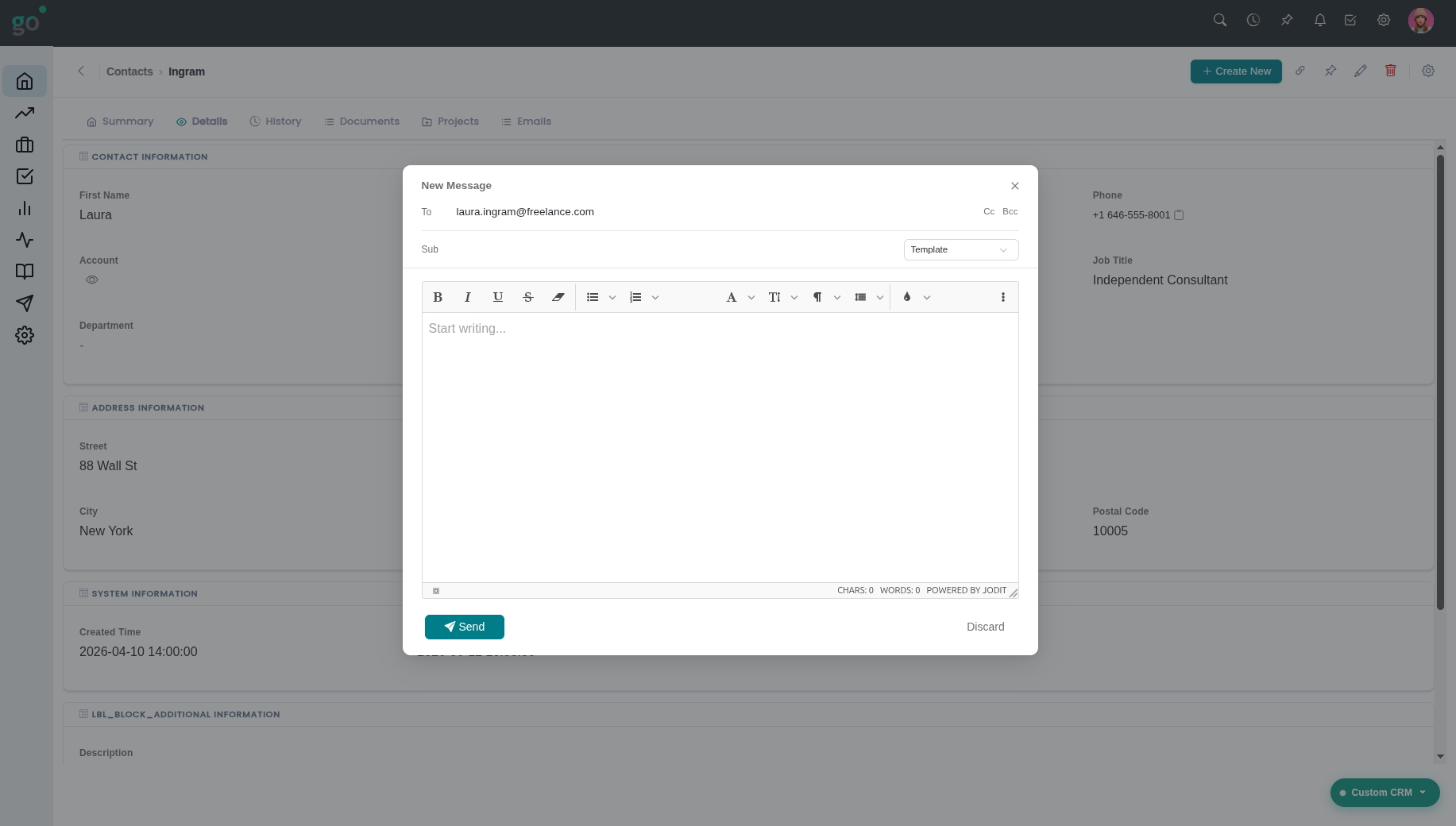The height and width of the screenshot is (826, 1456).
Task: Open text alignment dropdown arrow
Action: (x=880, y=298)
